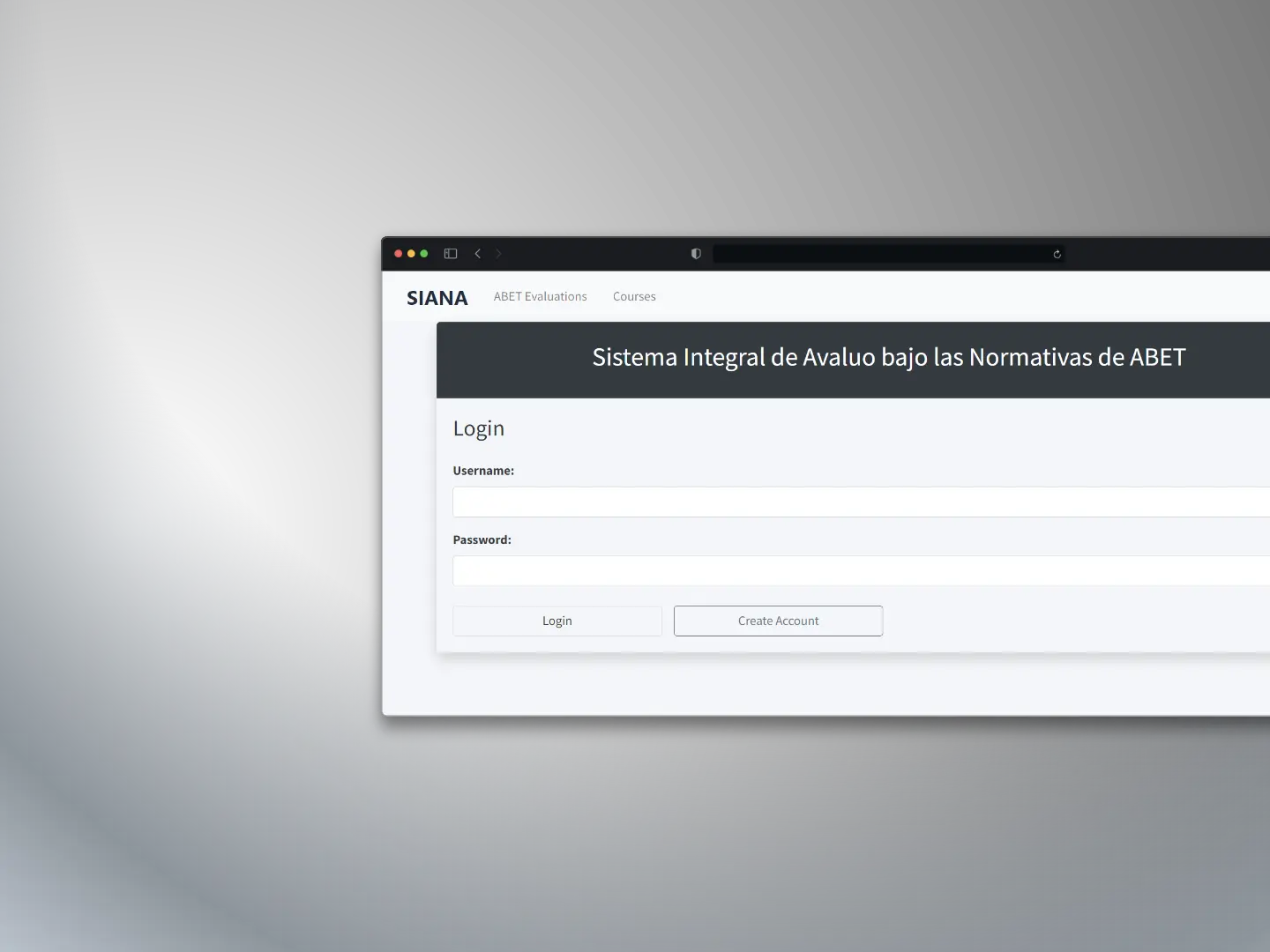Click the browser forward arrow
Viewport: 1270px width, 952px height.
(x=498, y=254)
